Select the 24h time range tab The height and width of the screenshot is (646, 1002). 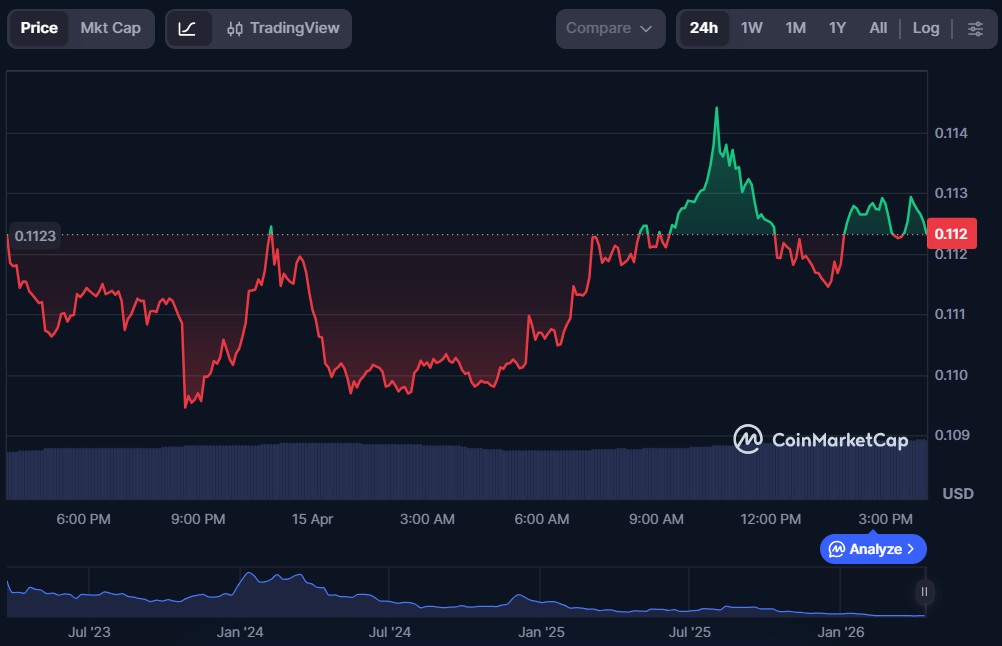coord(703,28)
